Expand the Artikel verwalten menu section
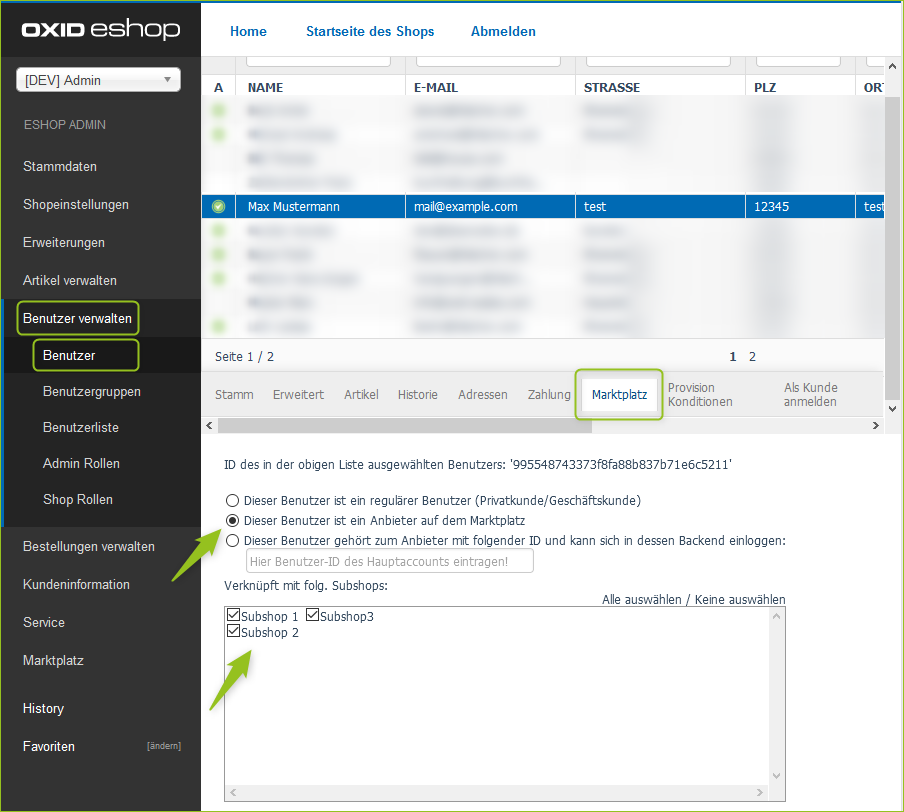904x812 pixels. (x=70, y=281)
